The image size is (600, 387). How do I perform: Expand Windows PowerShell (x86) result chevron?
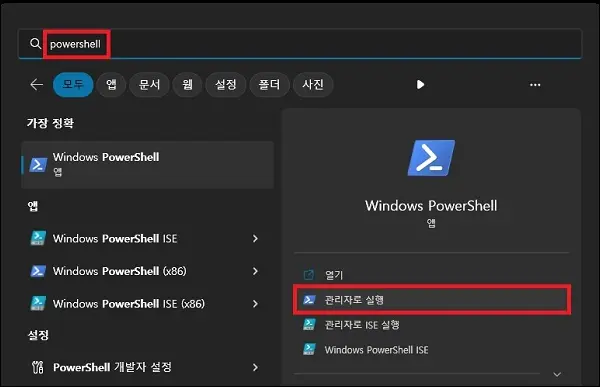pos(255,271)
